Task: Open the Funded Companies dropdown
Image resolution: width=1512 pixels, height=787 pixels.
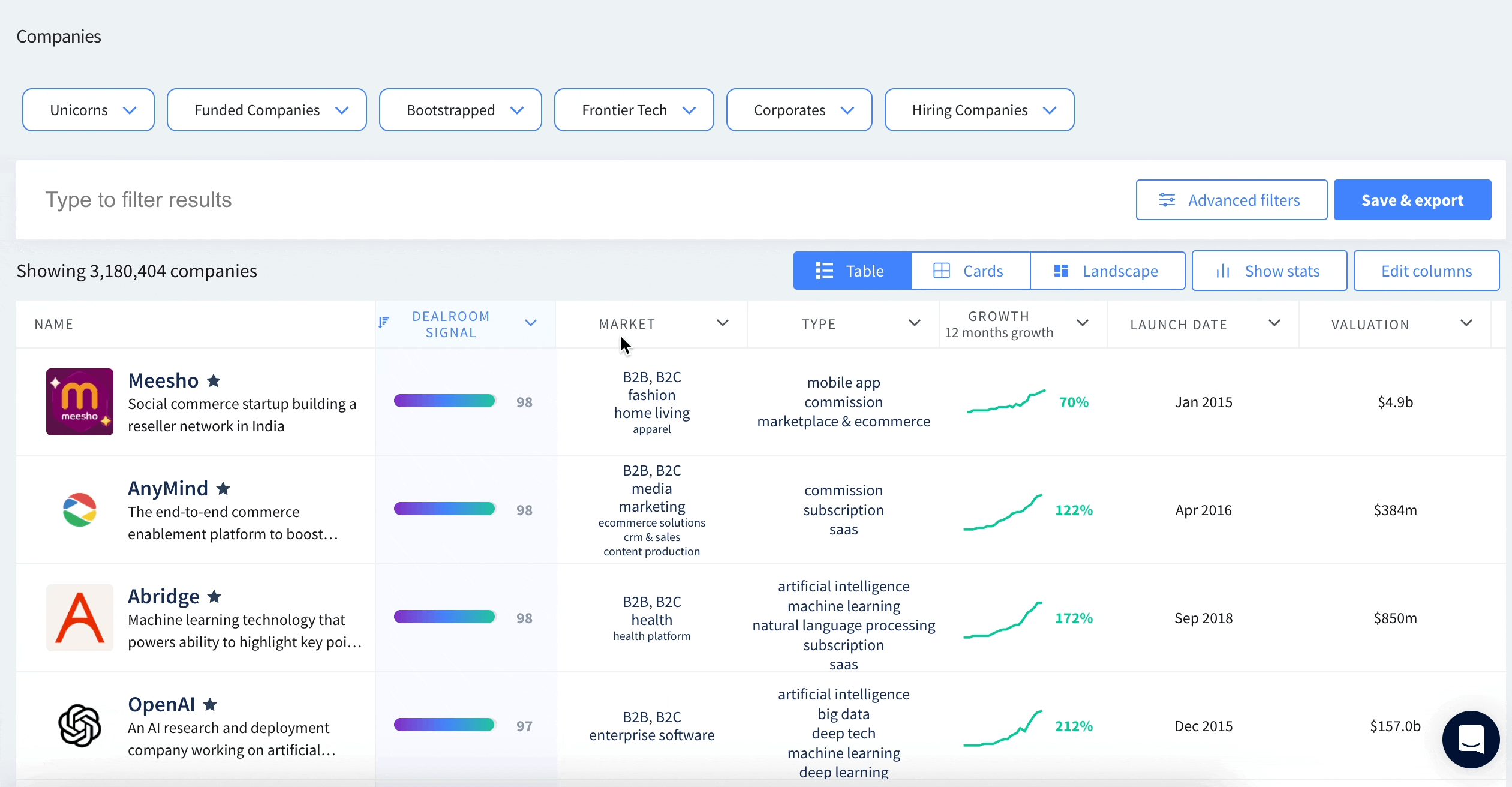Action: pos(266,110)
